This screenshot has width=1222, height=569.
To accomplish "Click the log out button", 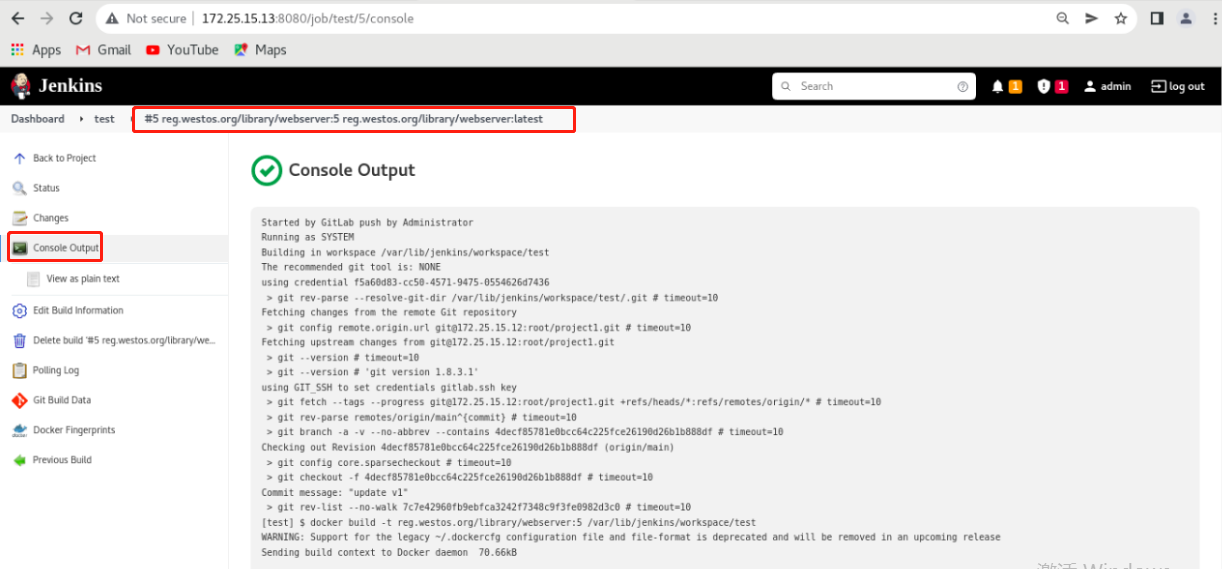I will point(1178,87).
